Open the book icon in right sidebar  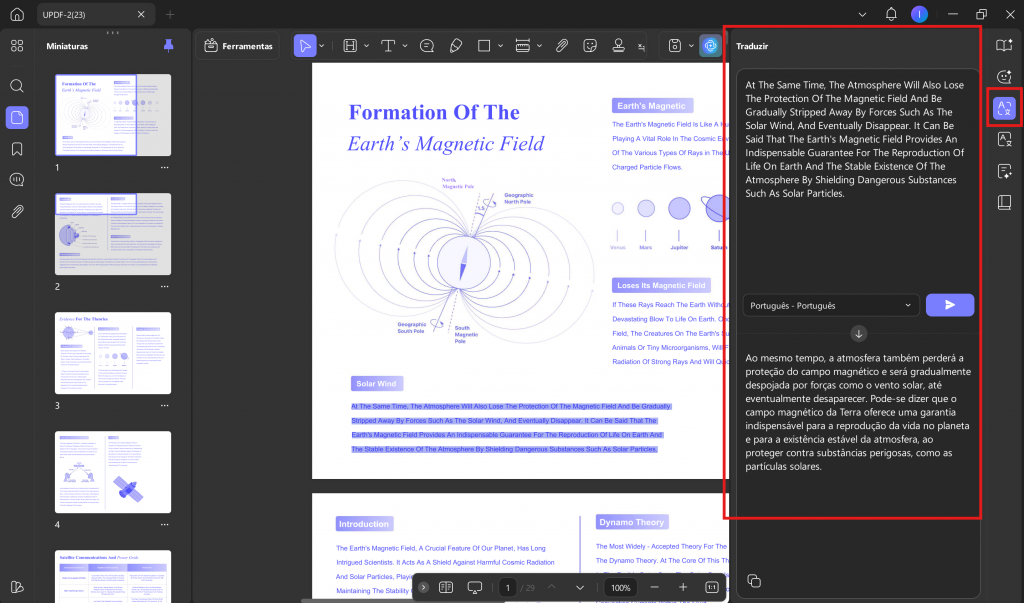point(1004,203)
